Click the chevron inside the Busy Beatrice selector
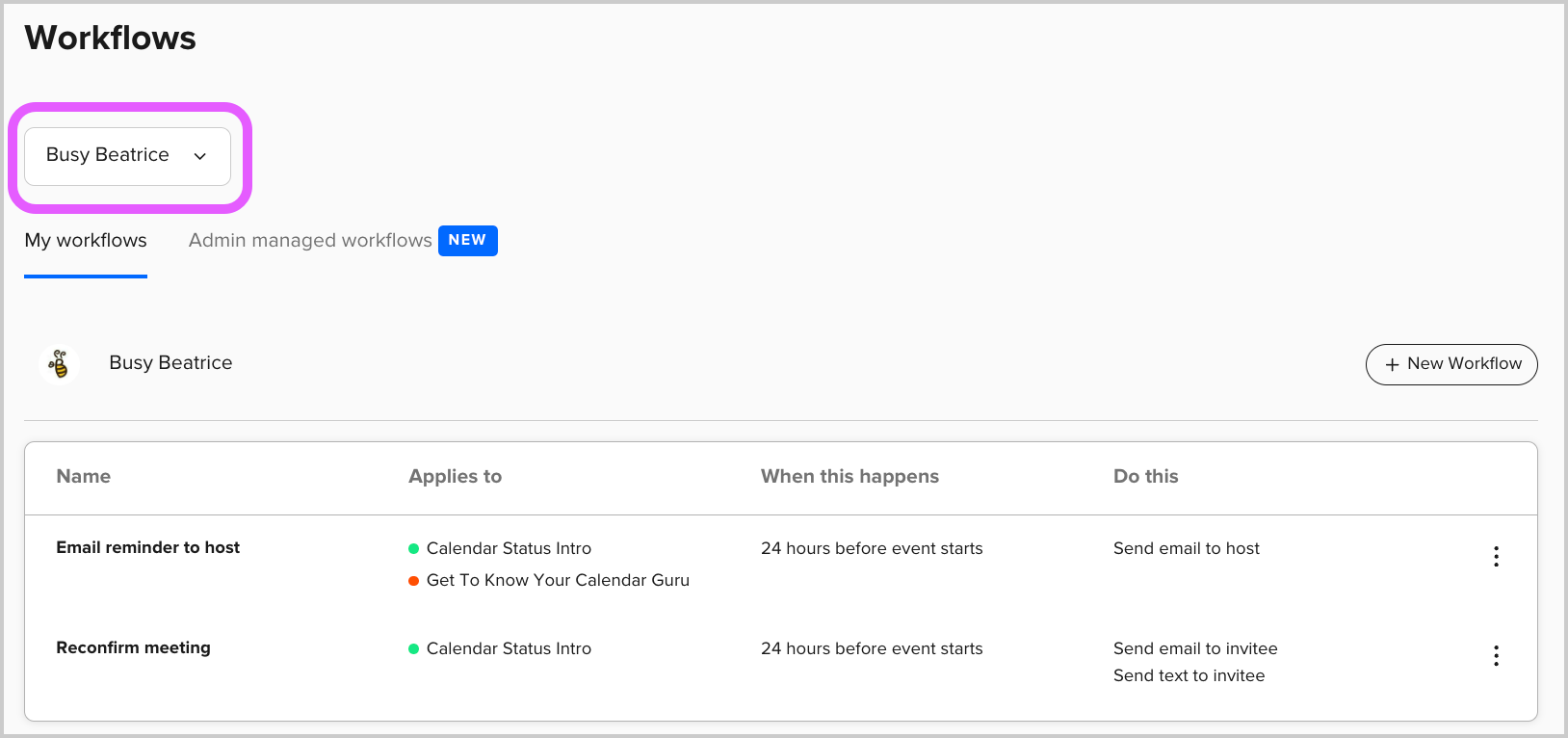 (x=200, y=155)
